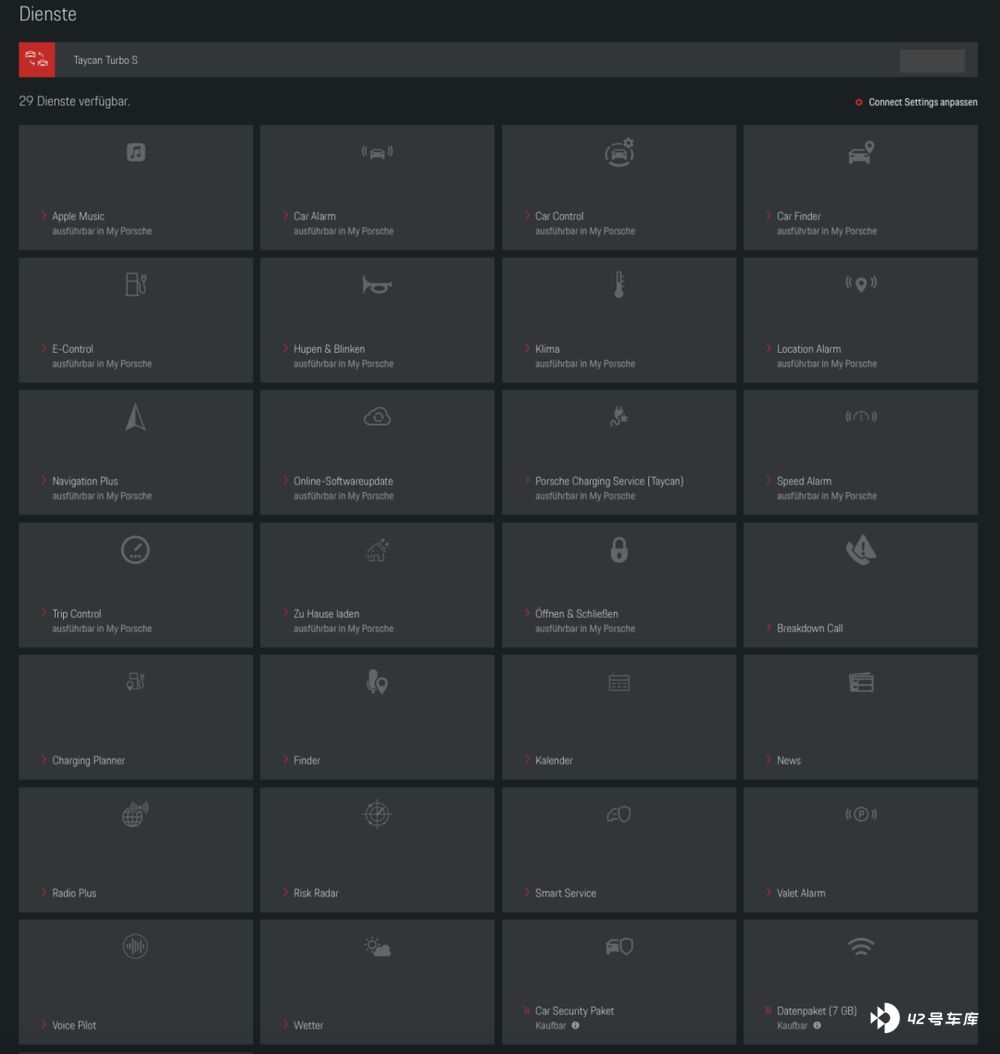1000x1054 pixels.
Task: Click the Porsche Charging Service plug icon
Action: click(619, 417)
